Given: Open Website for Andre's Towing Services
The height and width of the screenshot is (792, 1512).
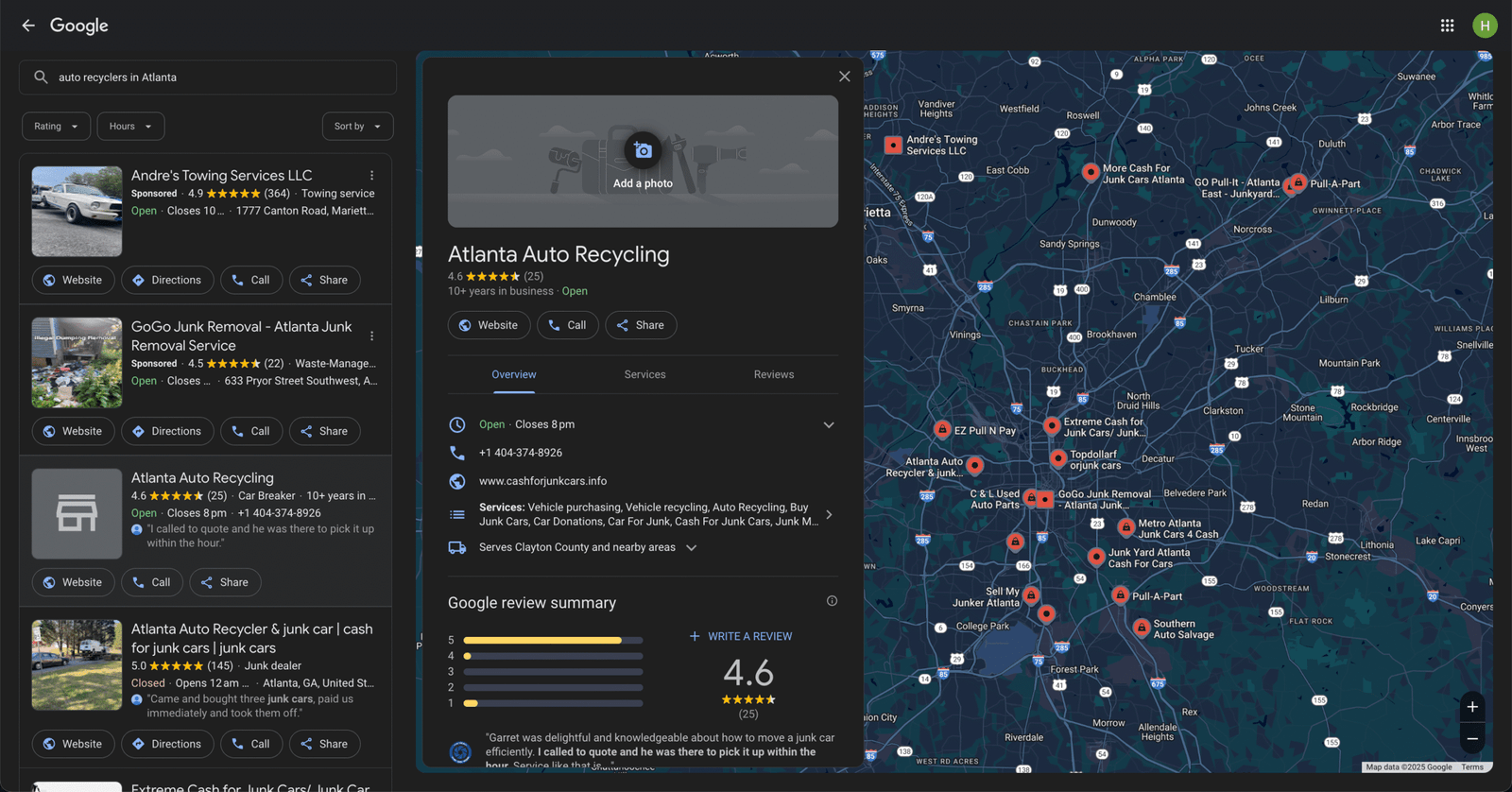Looking at the screenshot, I should [73, 280].
